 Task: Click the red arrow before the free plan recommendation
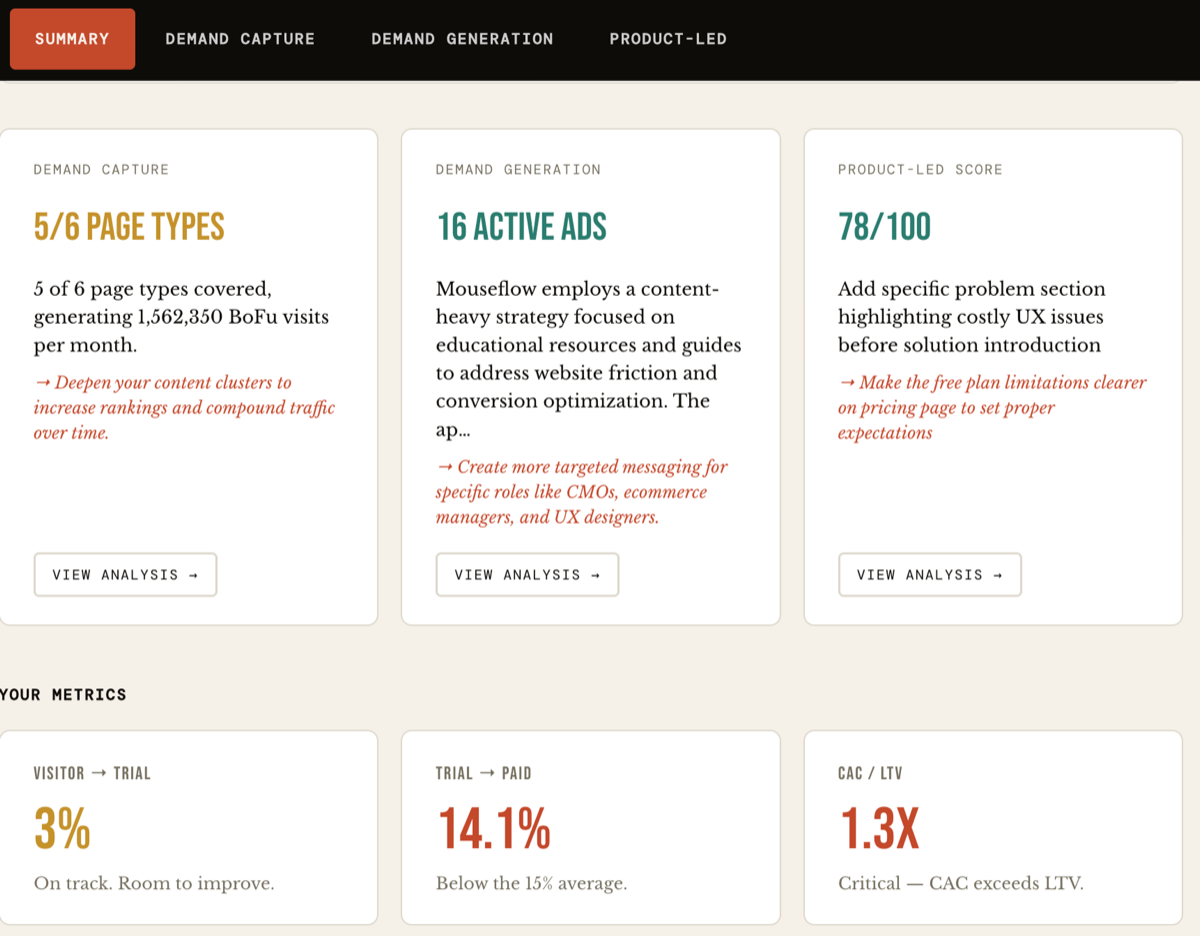click(x=846, y=382)
